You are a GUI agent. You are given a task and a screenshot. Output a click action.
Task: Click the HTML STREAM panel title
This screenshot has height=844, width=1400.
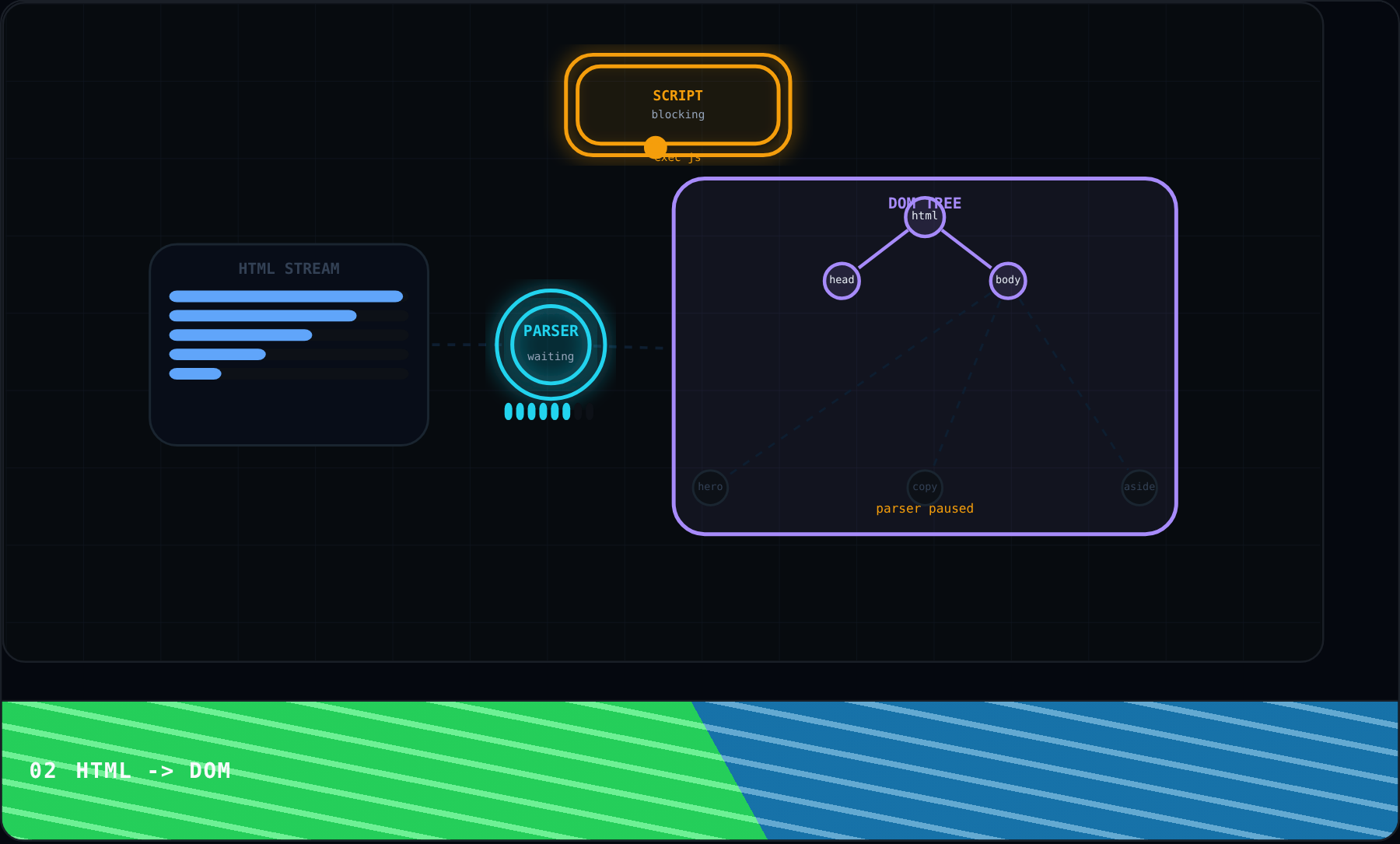click(x=289, y=268)
